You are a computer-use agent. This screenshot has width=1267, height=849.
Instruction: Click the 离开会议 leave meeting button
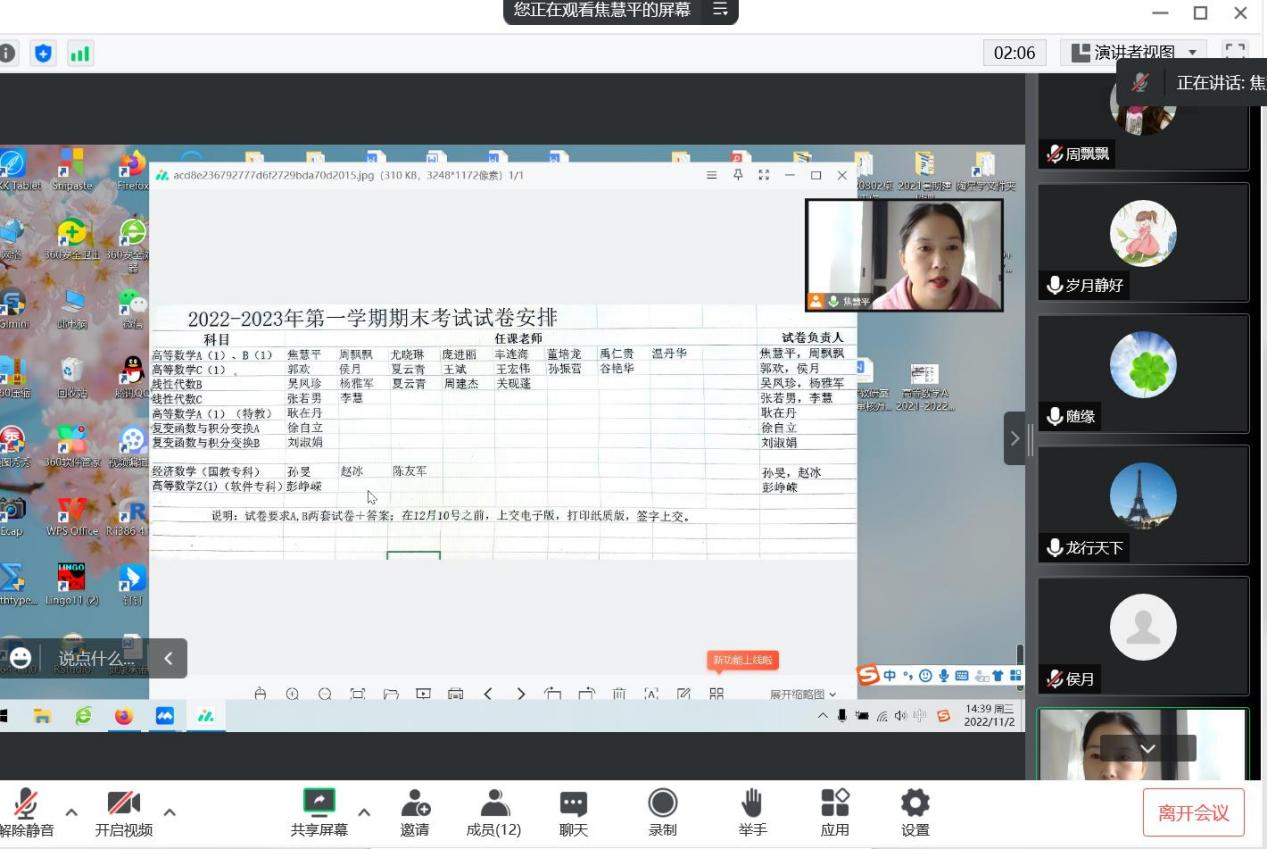pos(1194,812)
